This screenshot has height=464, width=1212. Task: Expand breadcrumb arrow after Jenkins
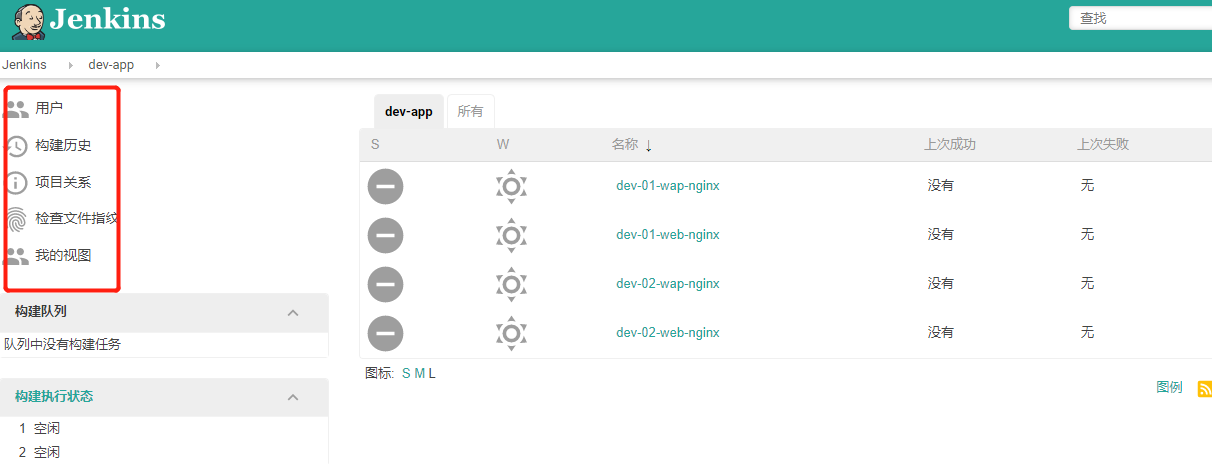click(x=70, y=65)
